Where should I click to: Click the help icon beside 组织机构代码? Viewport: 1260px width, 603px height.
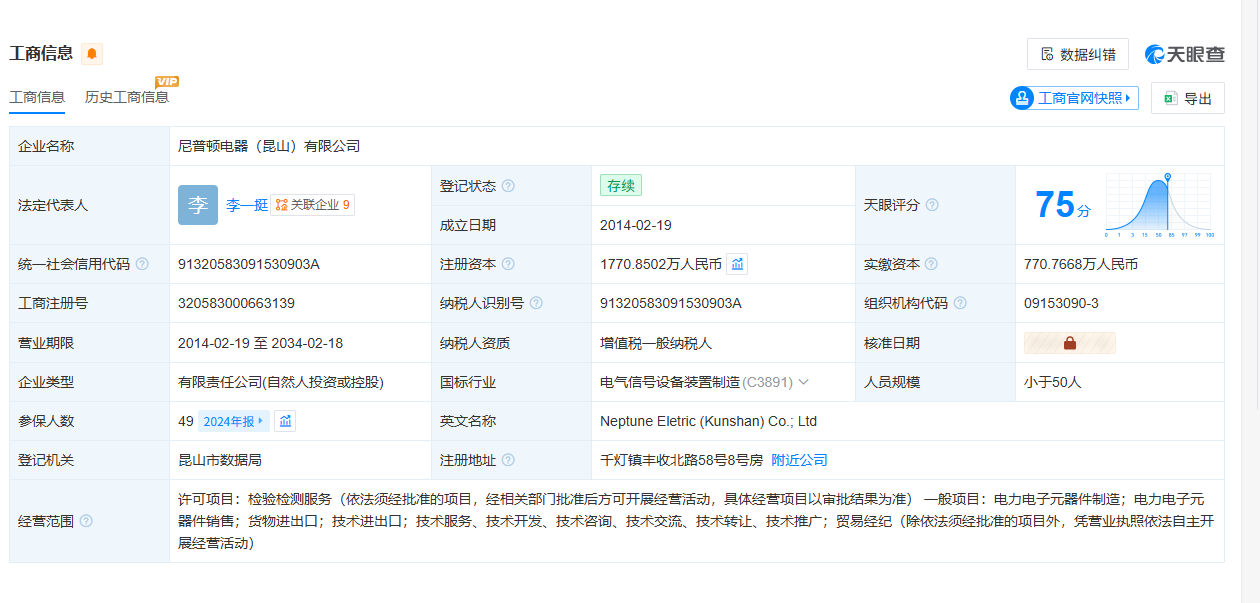(x=960, y=303)
